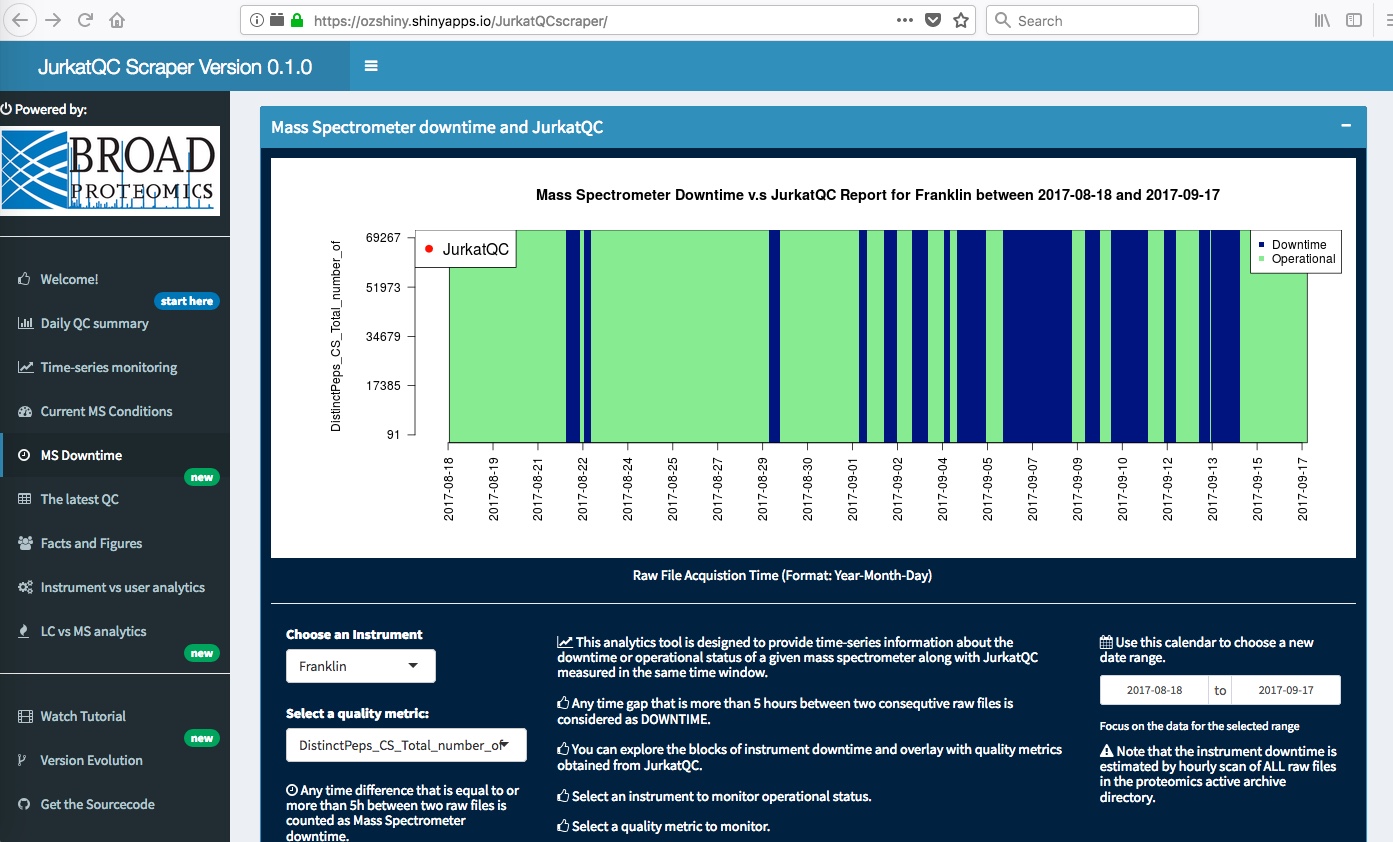Viewport: 1393px width, 842px height.
Task: Click the Get the Sourcecode link
Action: 97,804
